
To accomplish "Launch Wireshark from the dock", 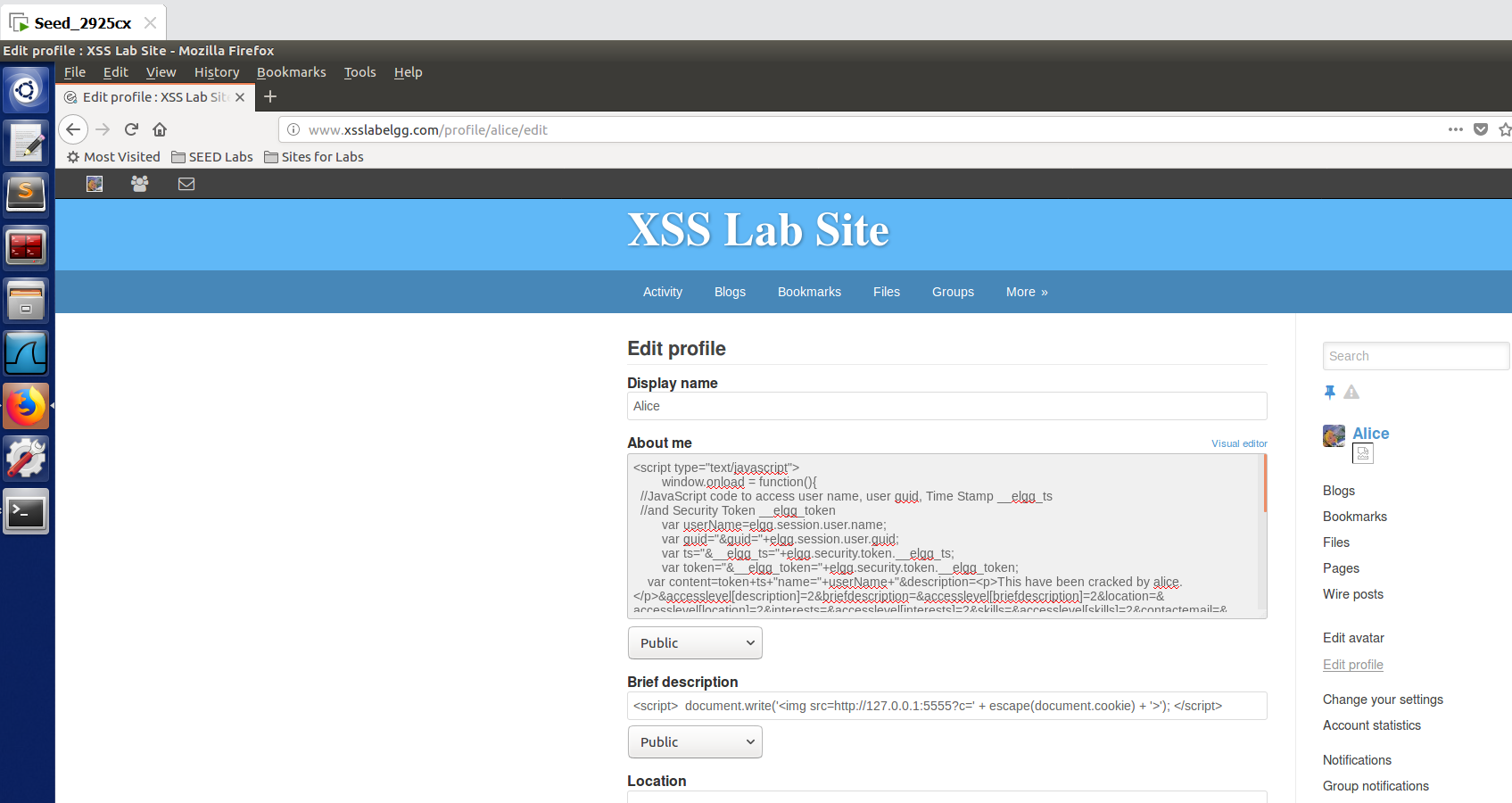I will (26, 353).
